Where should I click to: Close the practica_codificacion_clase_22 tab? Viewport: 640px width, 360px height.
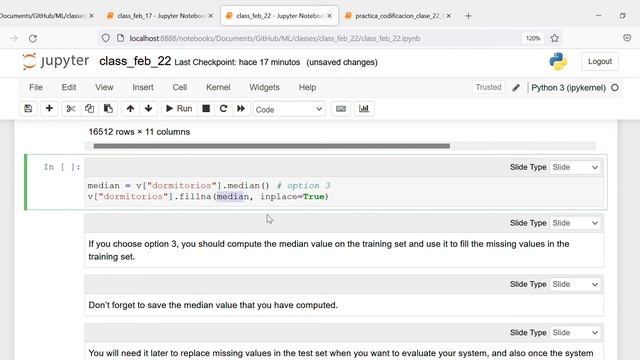coord(449,16)
